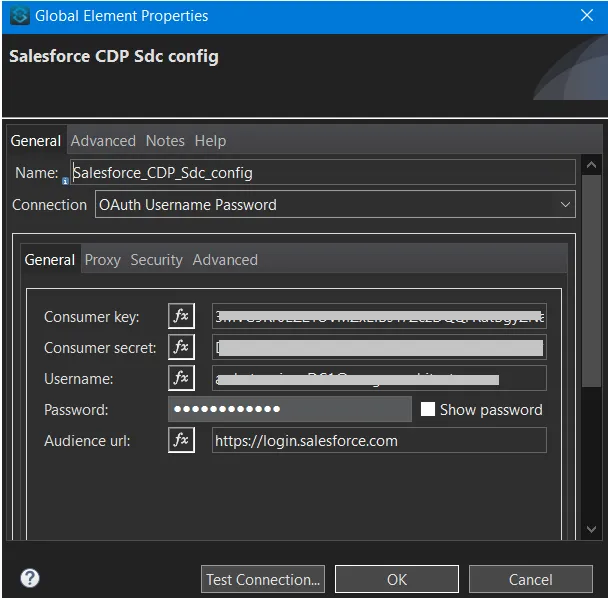Open the Security tab

157,260
